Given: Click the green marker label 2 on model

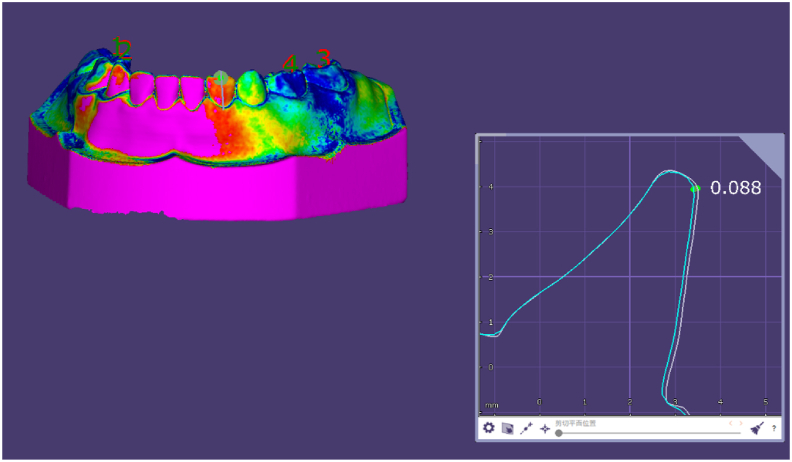Looking at the screenshot, I should click(x=123, y=48).
